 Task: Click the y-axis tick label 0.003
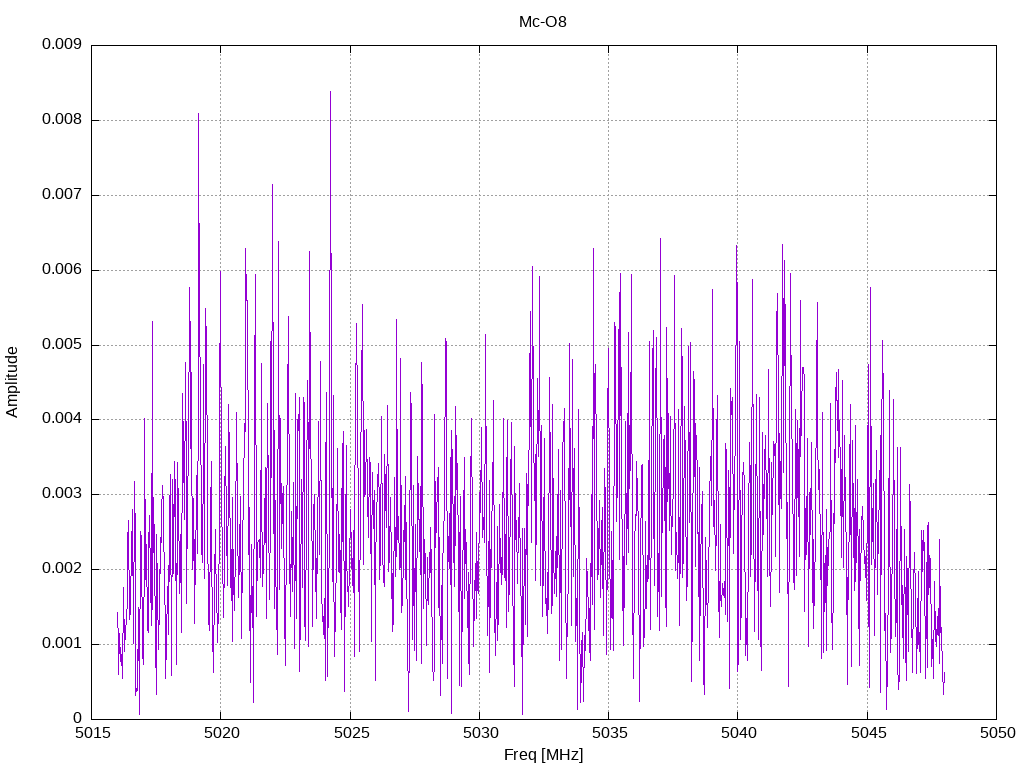tap(62, 494)
